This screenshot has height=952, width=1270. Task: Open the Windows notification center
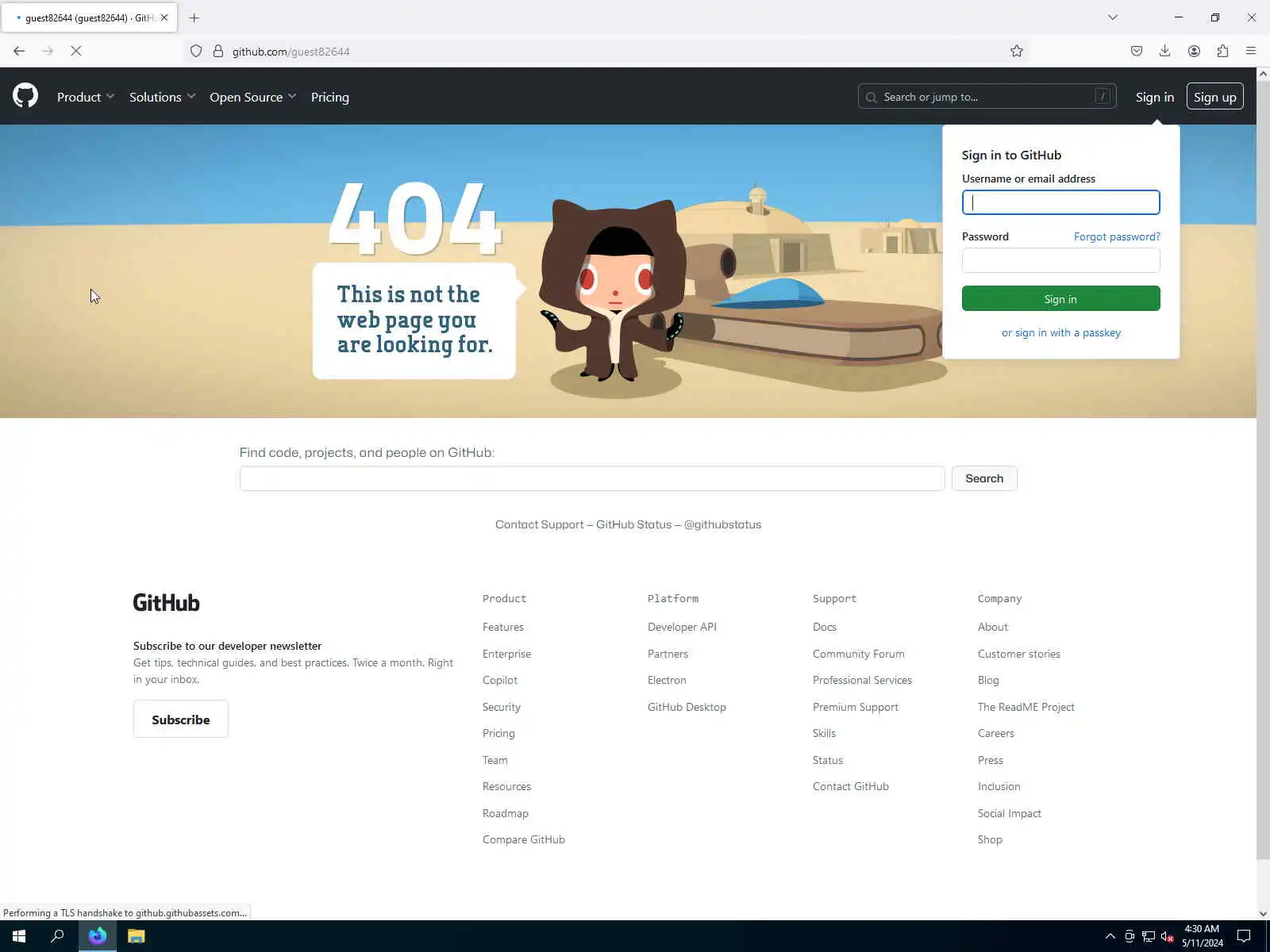pos(1244,936)
